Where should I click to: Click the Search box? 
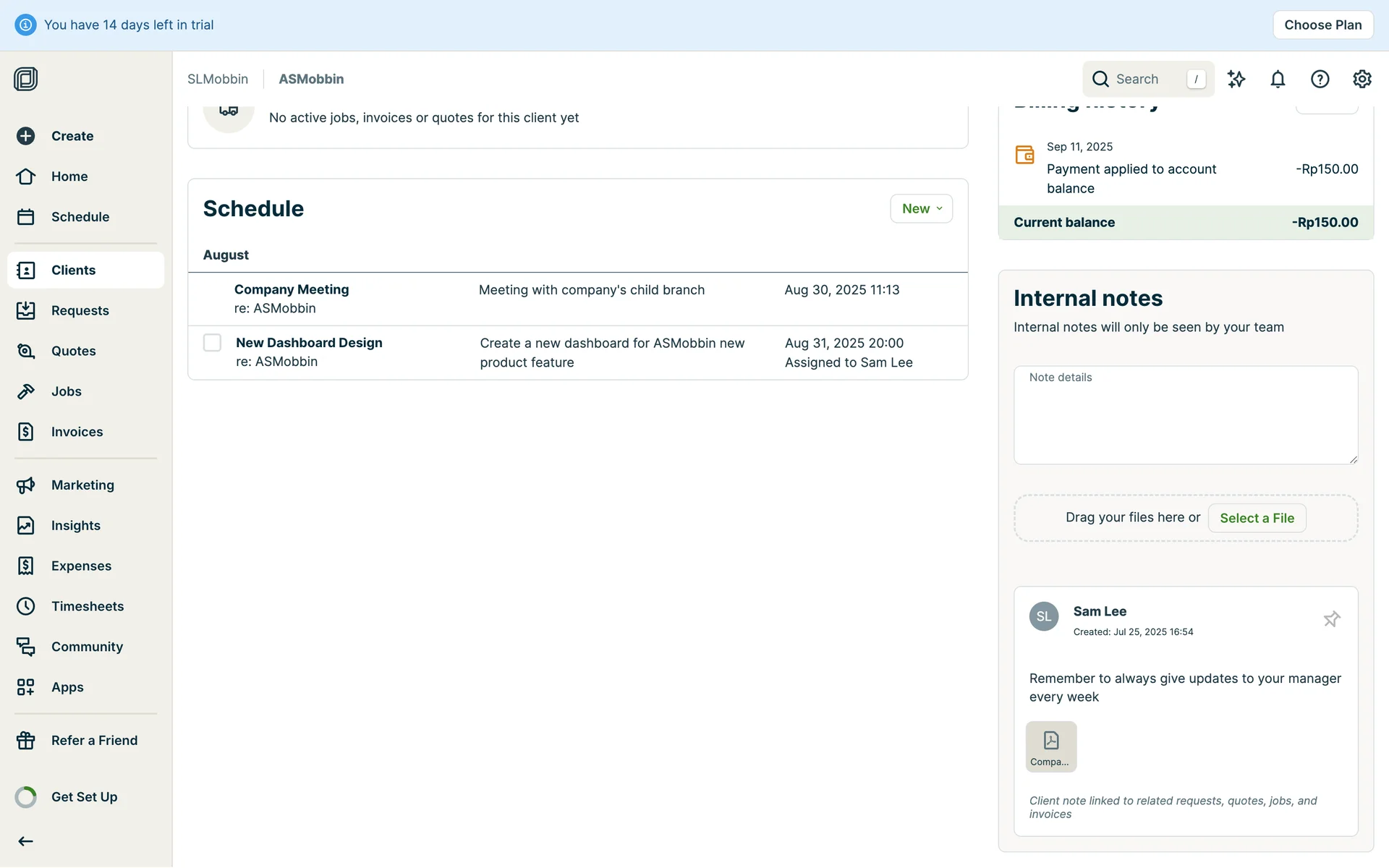pyautogui.click(x=1147, y=79)
